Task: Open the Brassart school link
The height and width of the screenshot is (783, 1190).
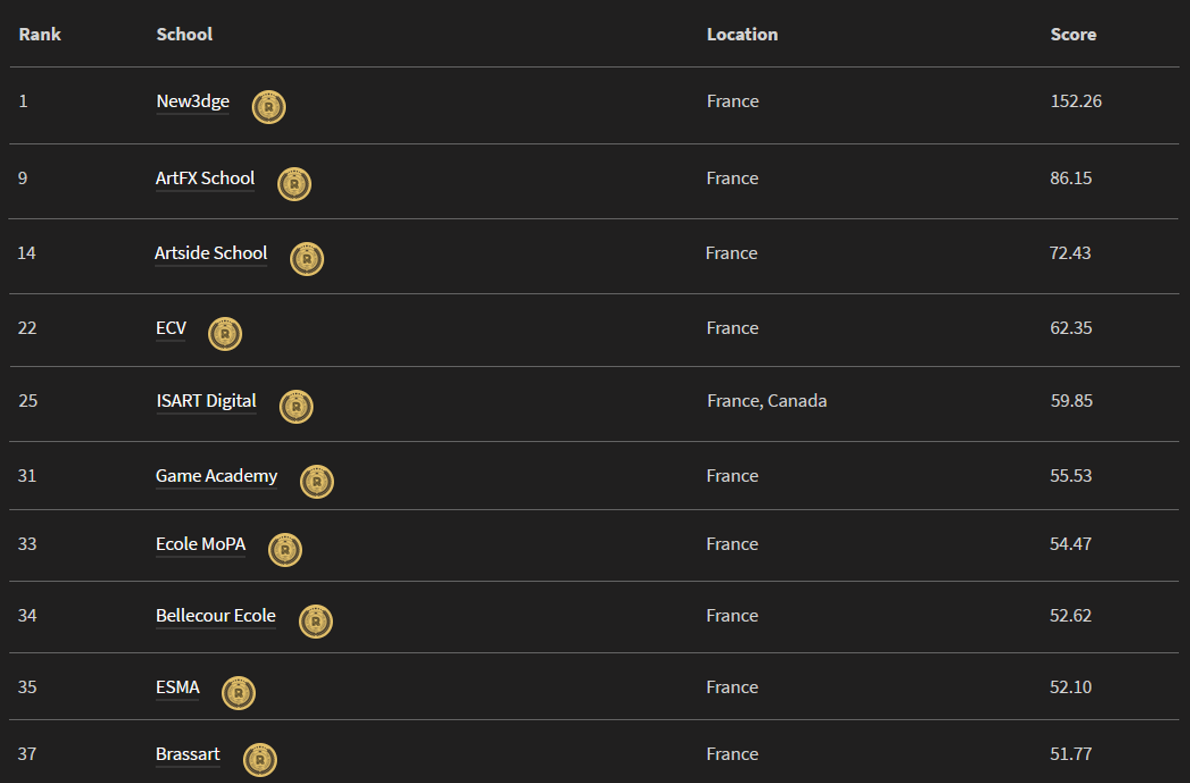Action: pos(188,753)
